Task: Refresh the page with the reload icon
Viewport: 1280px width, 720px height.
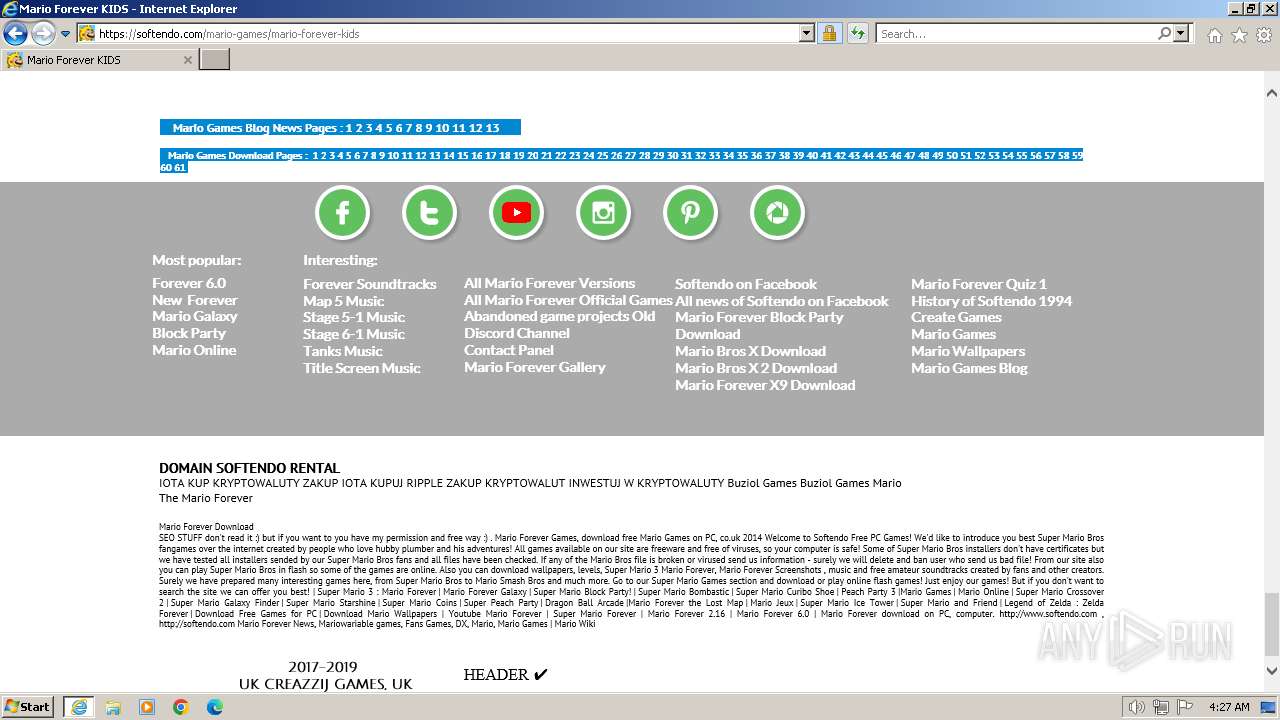Action: tap(857, 33)
